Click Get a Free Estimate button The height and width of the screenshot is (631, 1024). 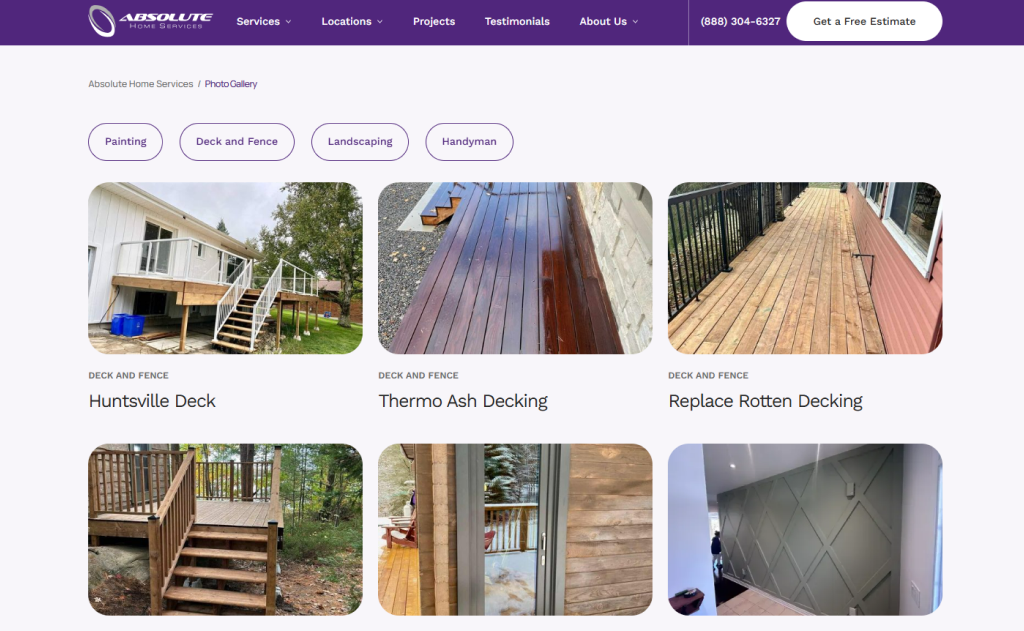click(x=864, y=21)
